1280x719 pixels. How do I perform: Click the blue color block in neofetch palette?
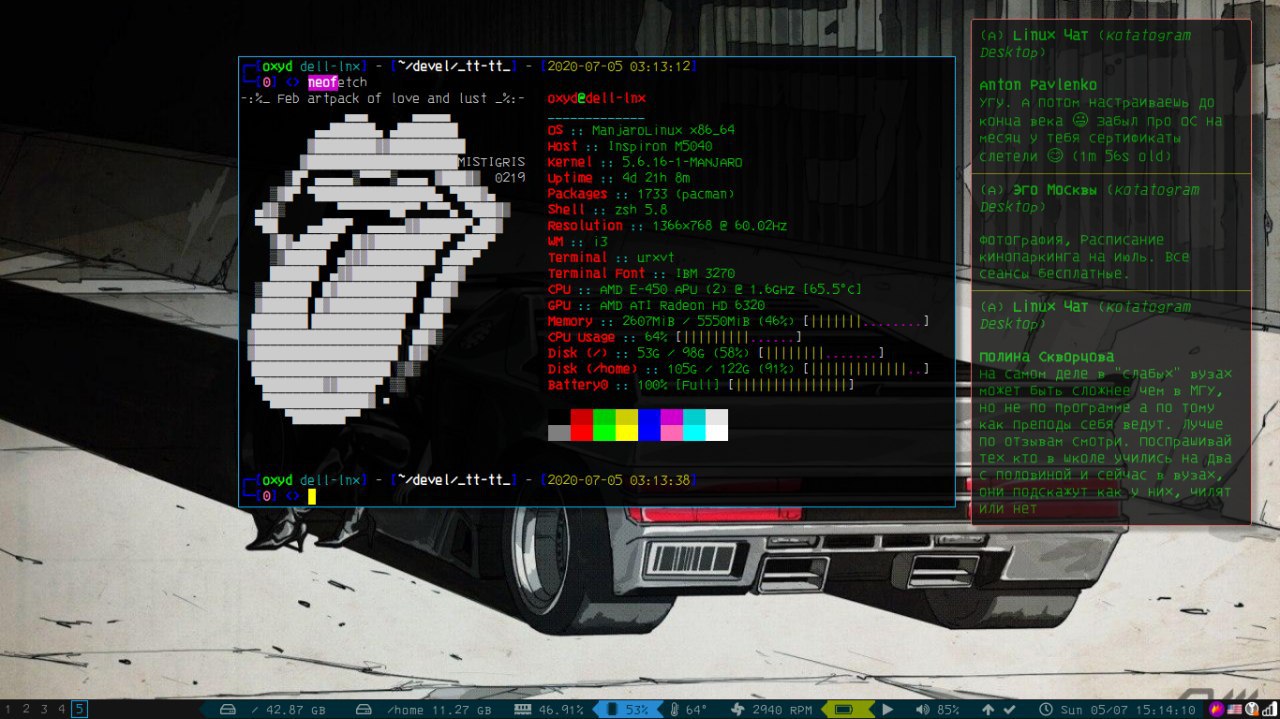point(649,425)
